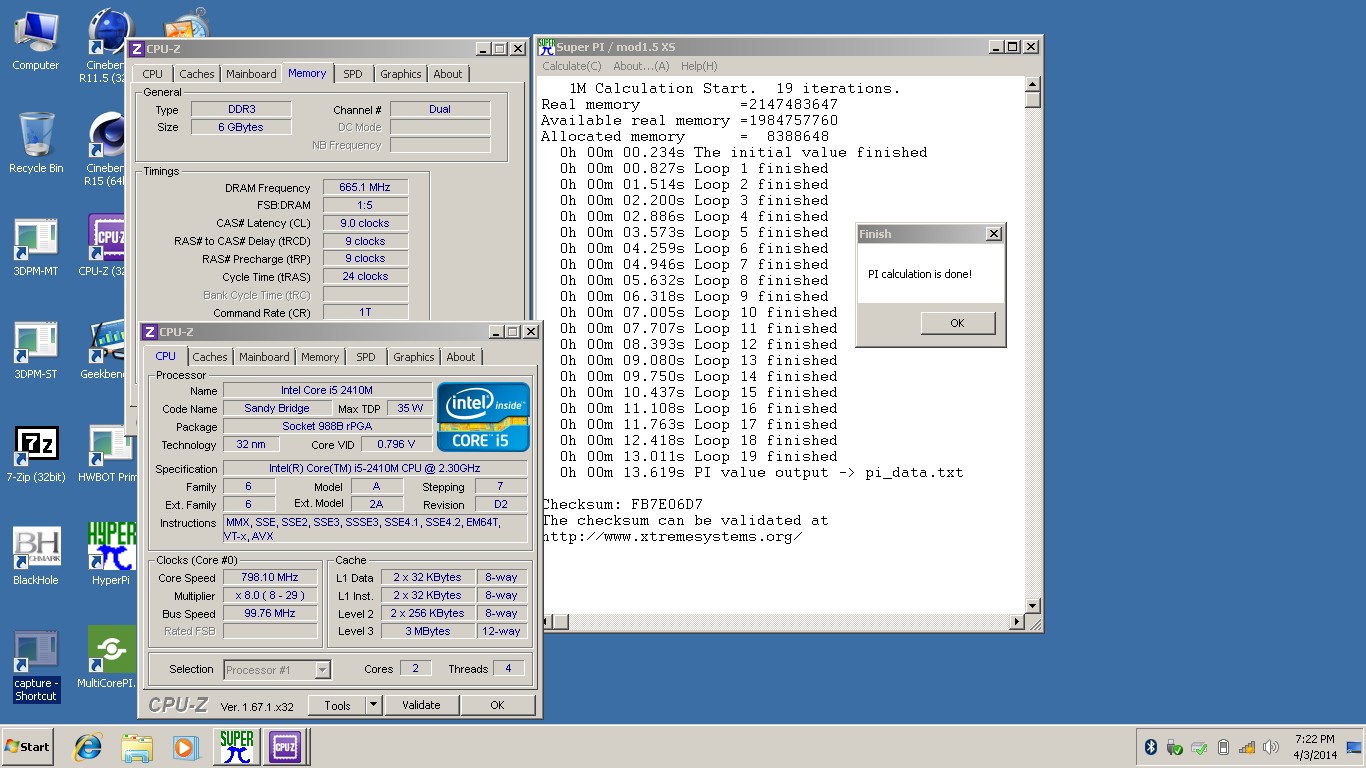
Task: Open Internet Explorer from the taskbar
Action: 88,747
